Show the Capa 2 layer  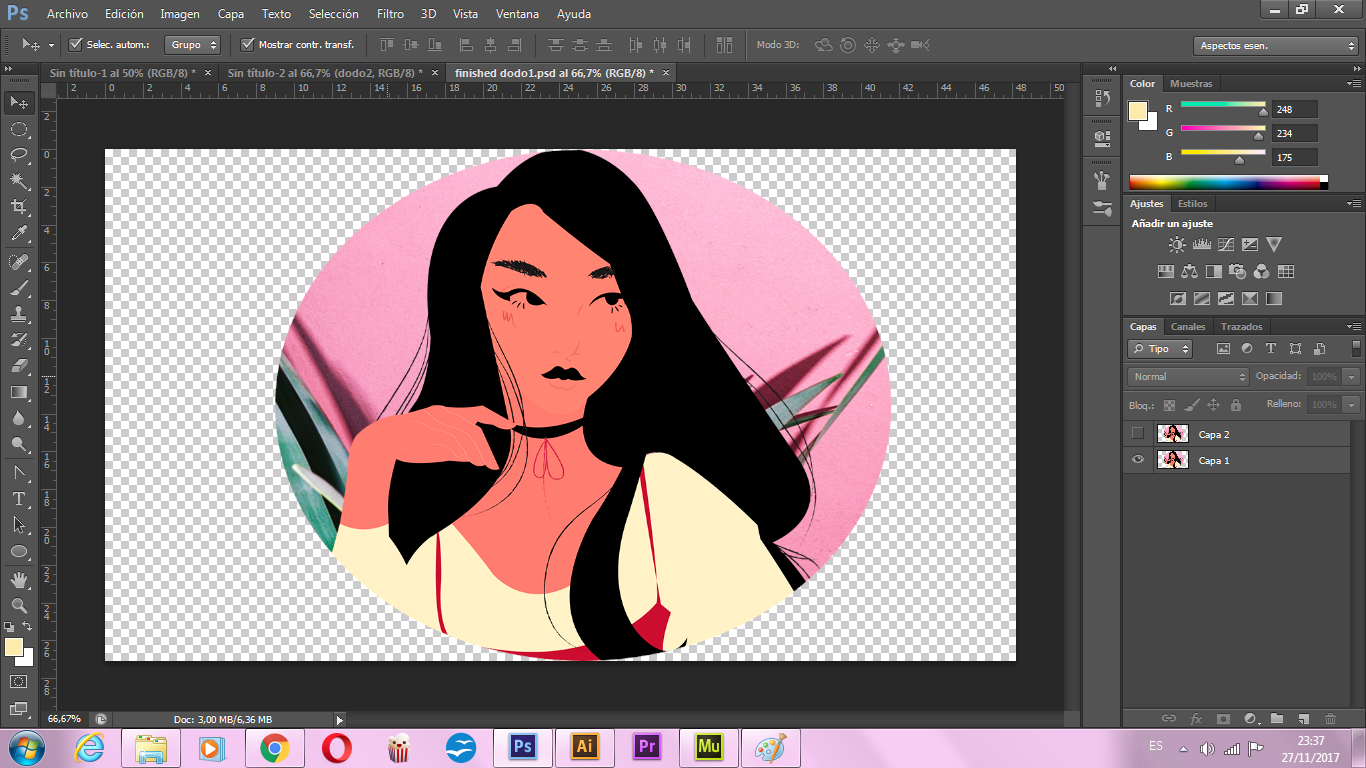tap(1137, 433)
